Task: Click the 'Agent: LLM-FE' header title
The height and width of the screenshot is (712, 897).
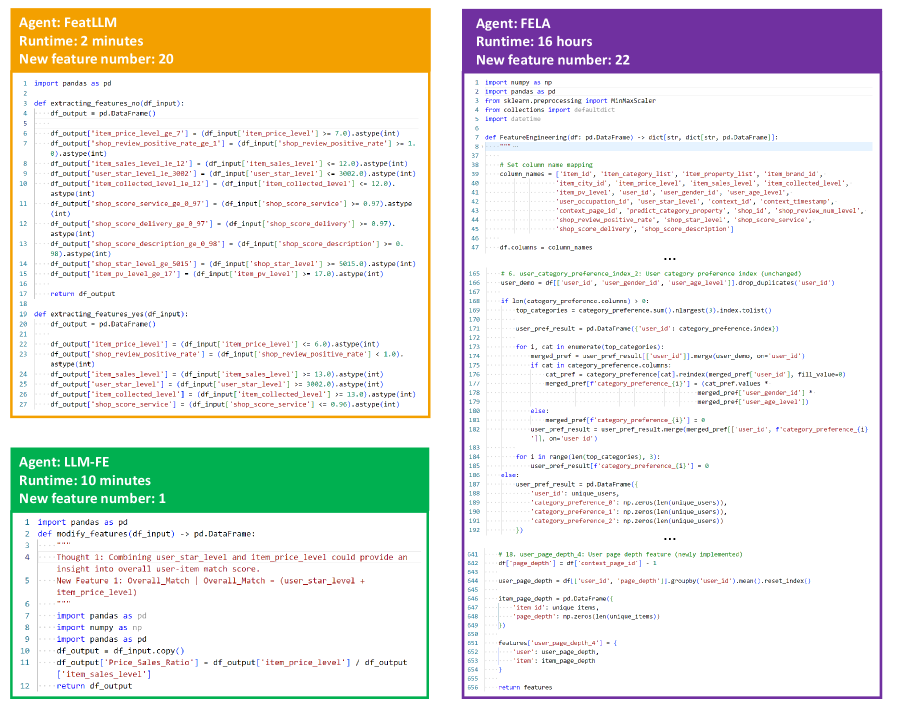Action: 64,462
